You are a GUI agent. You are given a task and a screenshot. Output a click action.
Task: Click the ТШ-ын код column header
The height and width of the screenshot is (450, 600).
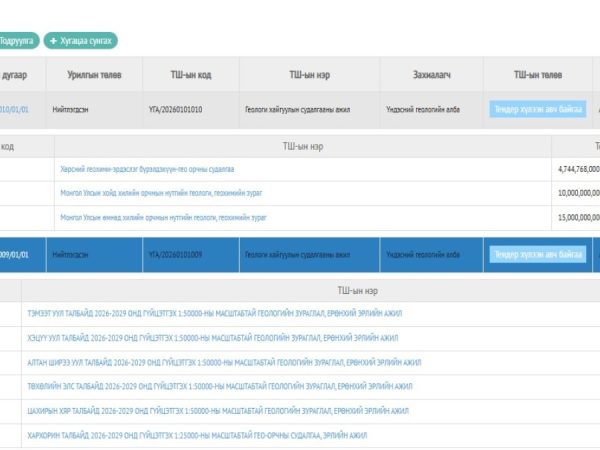[189, 74]
